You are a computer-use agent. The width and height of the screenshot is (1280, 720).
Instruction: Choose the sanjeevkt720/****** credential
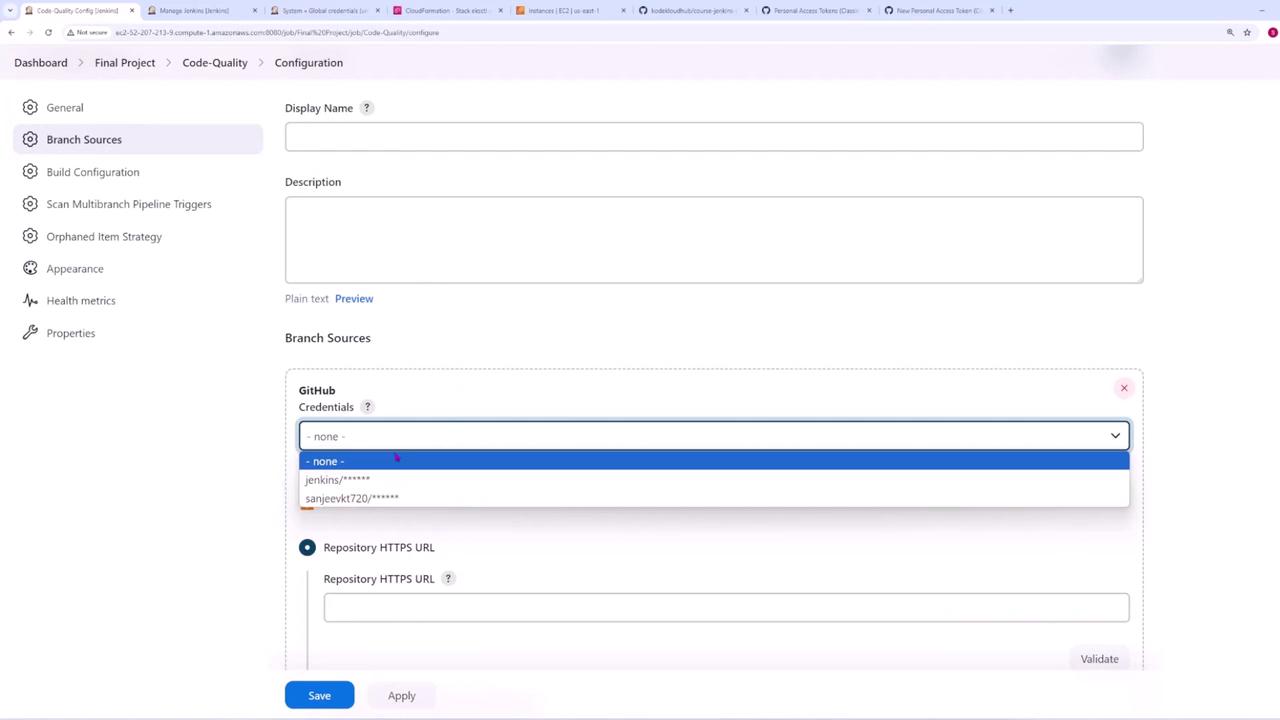pos(714,498)
